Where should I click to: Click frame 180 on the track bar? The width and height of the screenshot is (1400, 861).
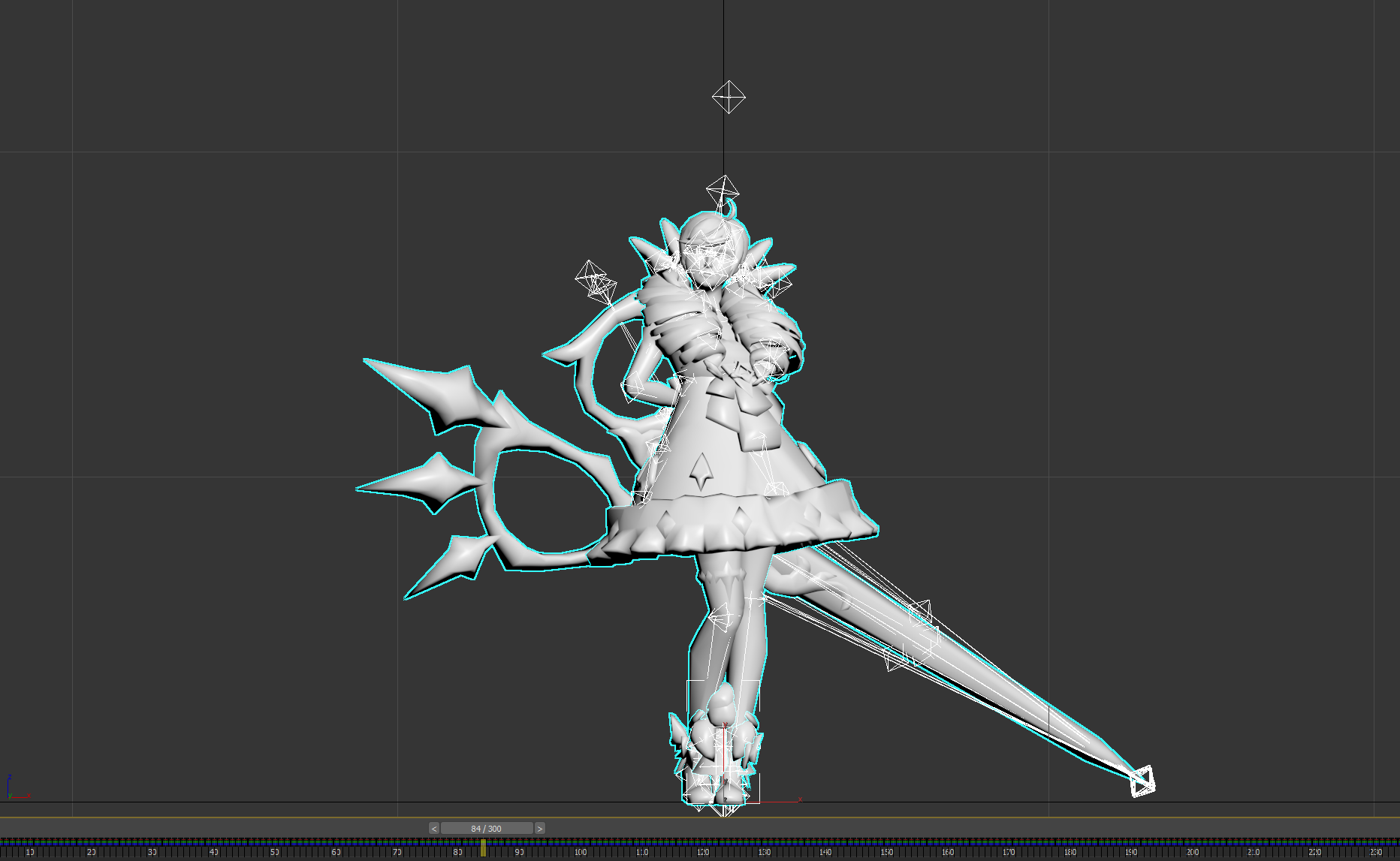1070,852
